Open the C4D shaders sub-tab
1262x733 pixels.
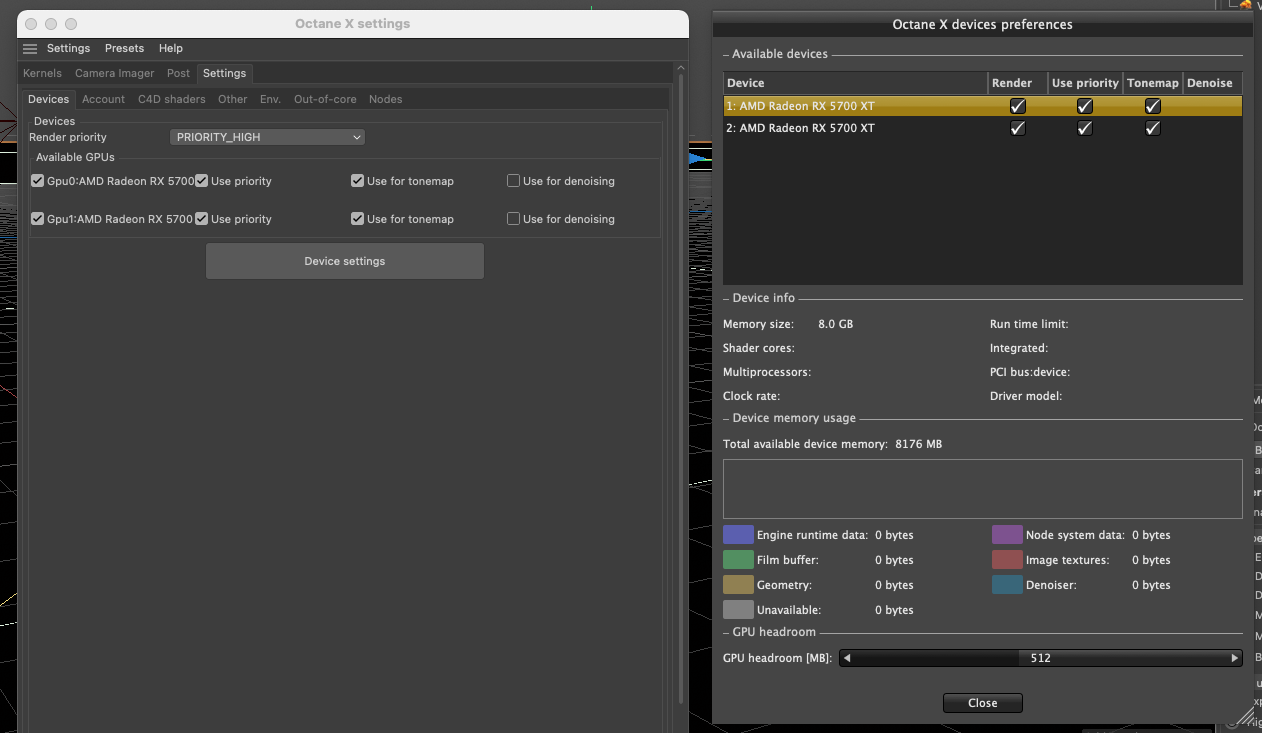click(172, 99)
